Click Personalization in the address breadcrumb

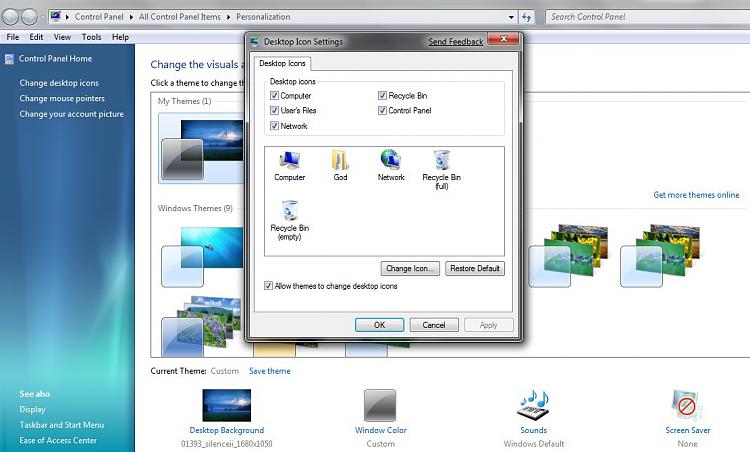pos(263,17)
